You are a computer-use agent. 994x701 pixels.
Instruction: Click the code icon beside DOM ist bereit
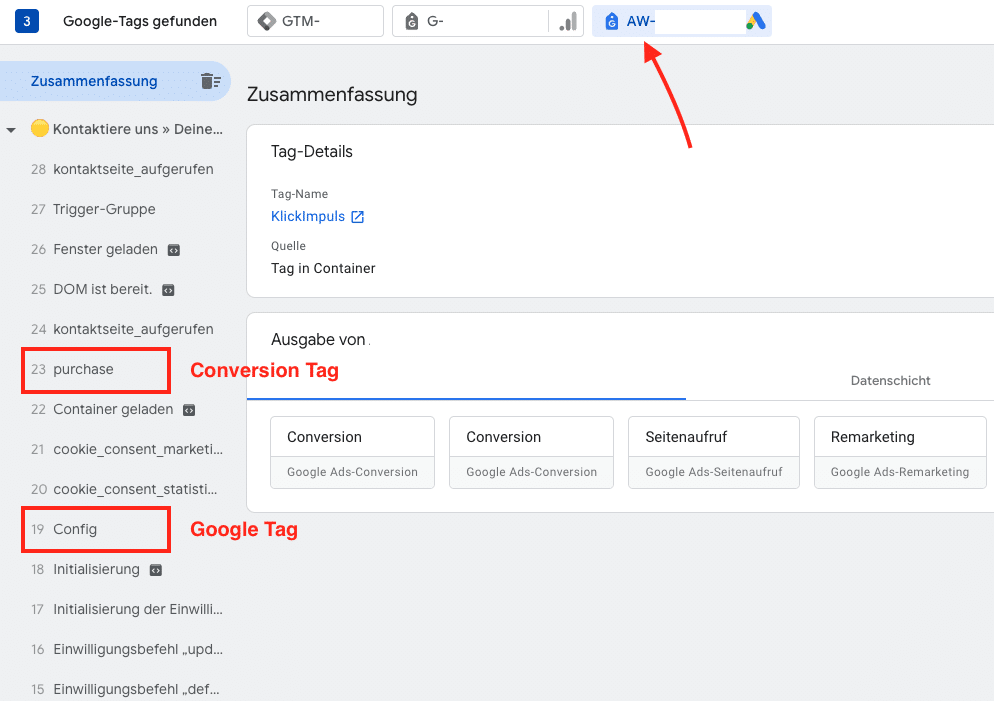pos(168,290)
